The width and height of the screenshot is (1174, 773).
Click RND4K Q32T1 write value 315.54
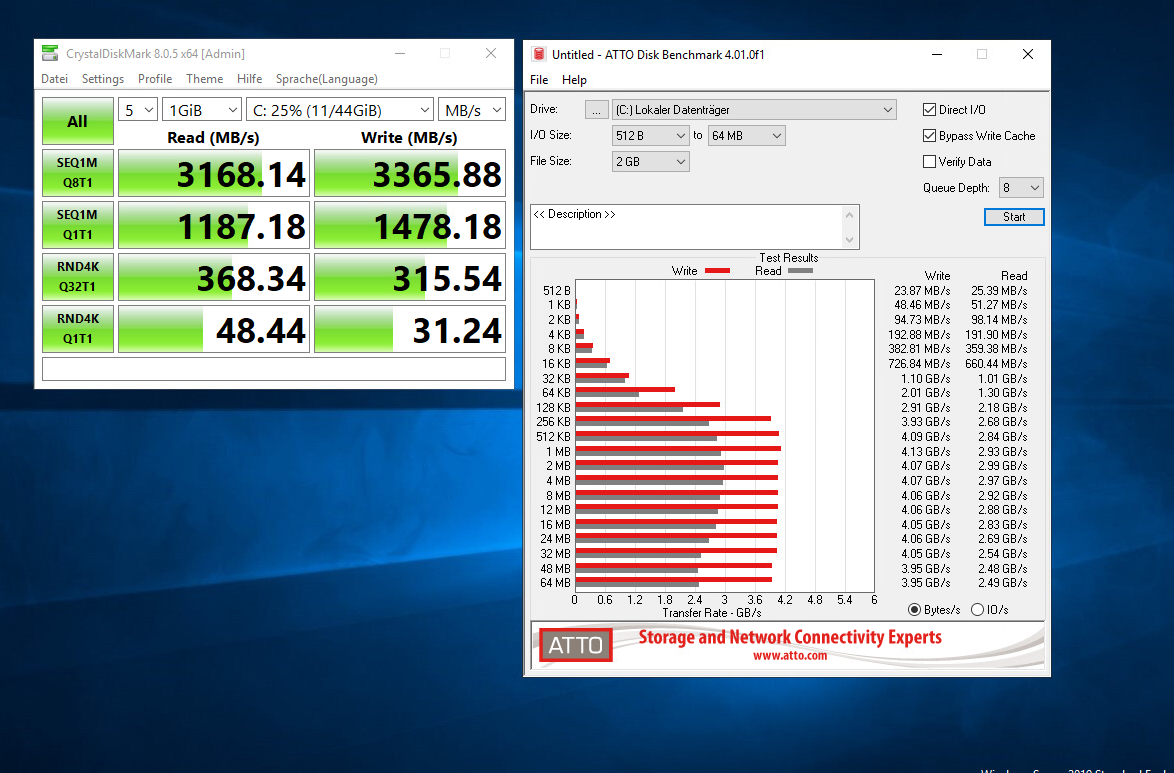[410, 276]
